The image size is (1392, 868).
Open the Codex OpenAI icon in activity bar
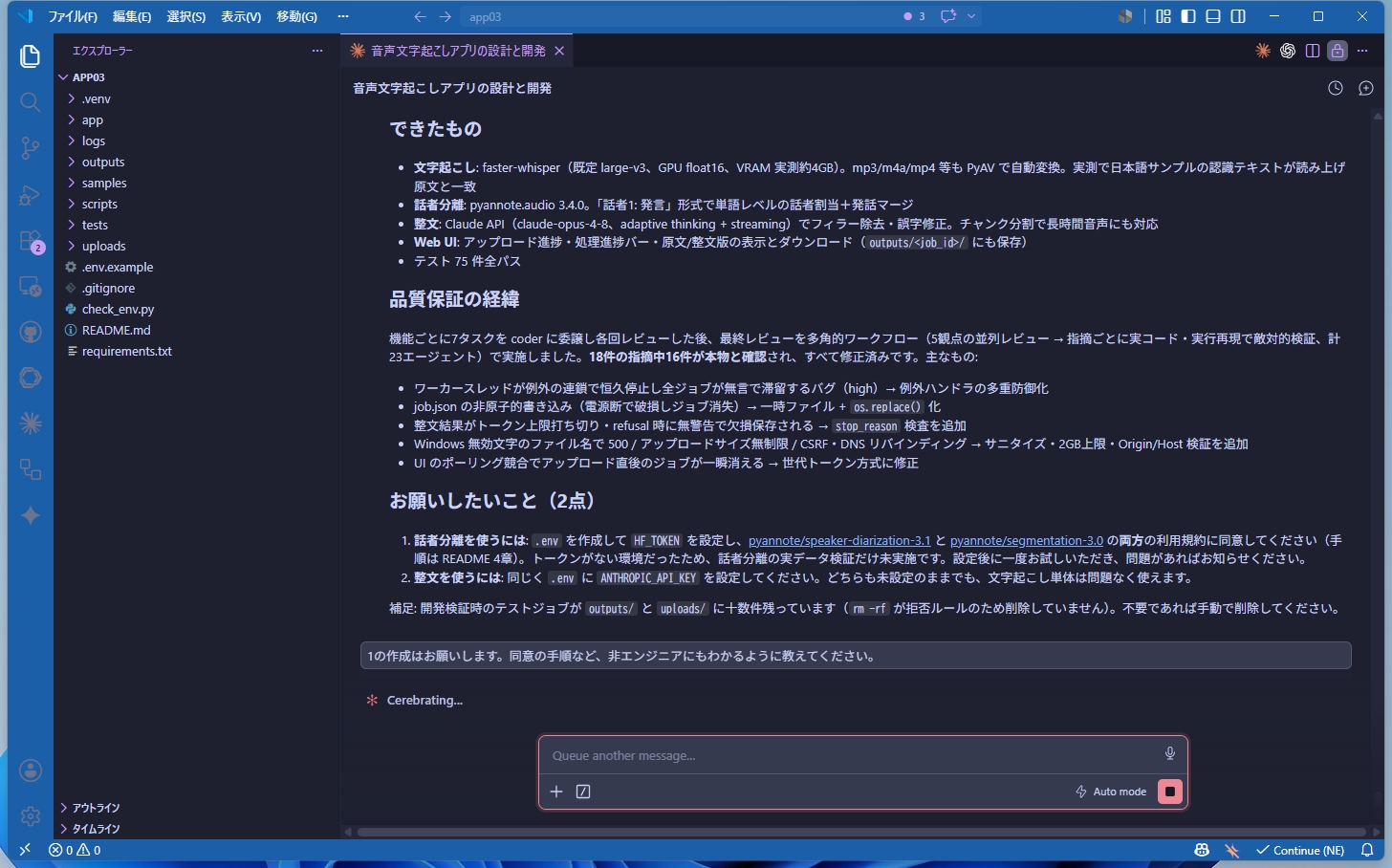coord(31,378)
